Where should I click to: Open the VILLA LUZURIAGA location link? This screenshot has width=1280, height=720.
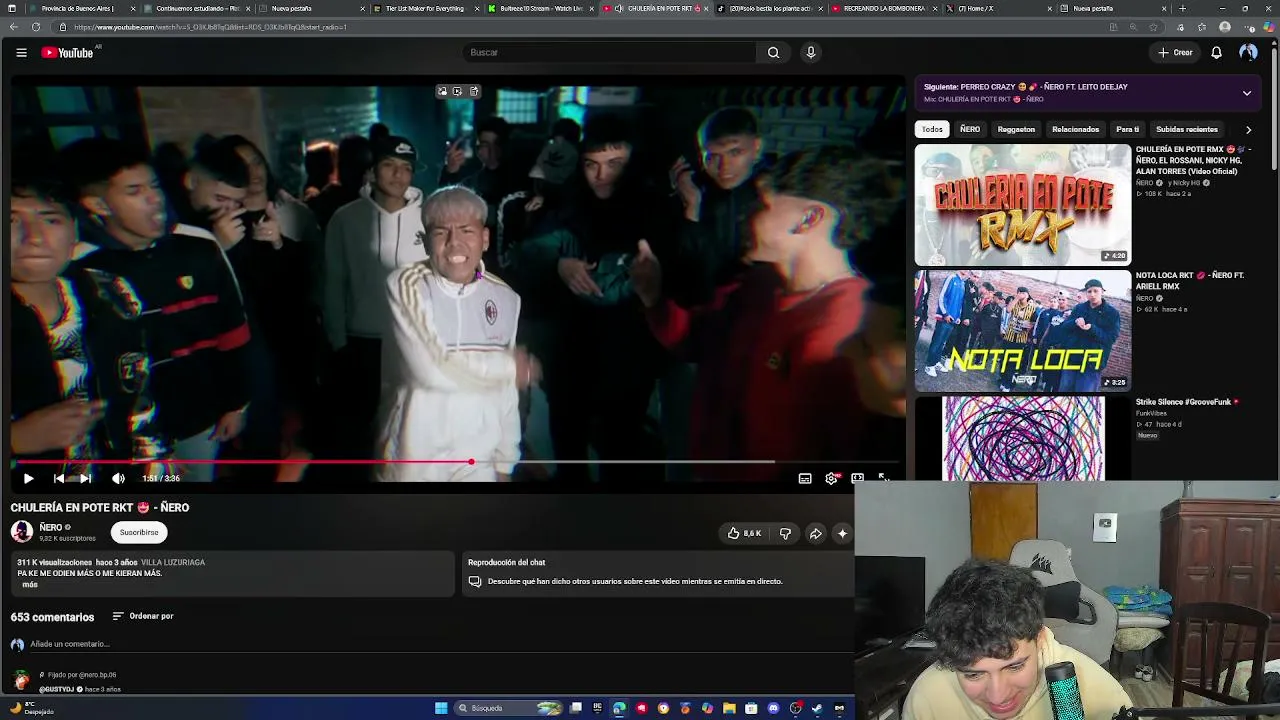(x=173, y=563)
